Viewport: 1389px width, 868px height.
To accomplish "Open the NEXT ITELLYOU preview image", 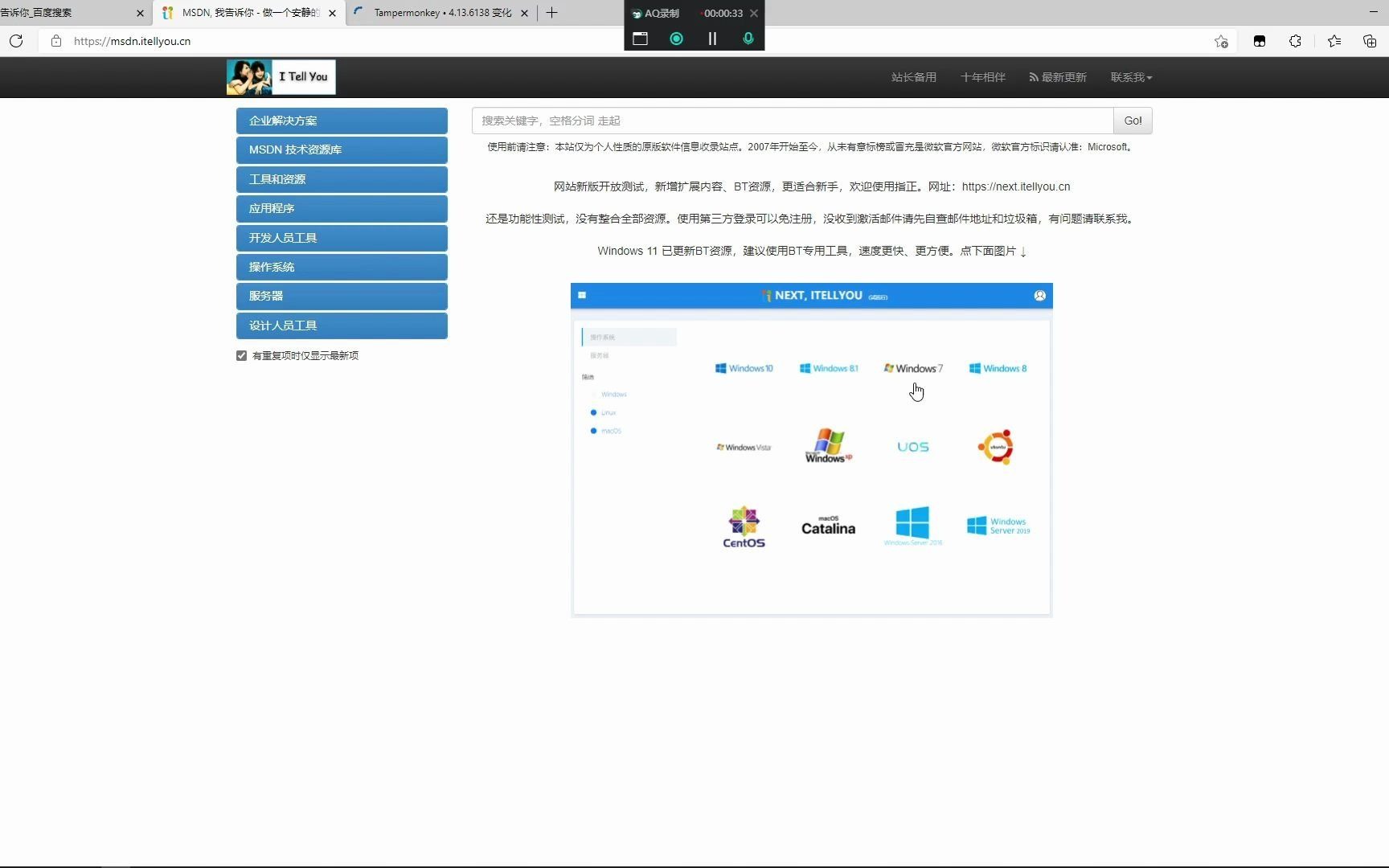I will coord(812,450).
